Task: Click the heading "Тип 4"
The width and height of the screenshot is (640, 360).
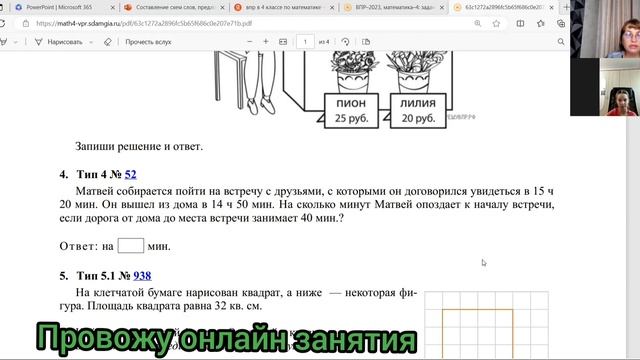Action: tap(92, 174)
